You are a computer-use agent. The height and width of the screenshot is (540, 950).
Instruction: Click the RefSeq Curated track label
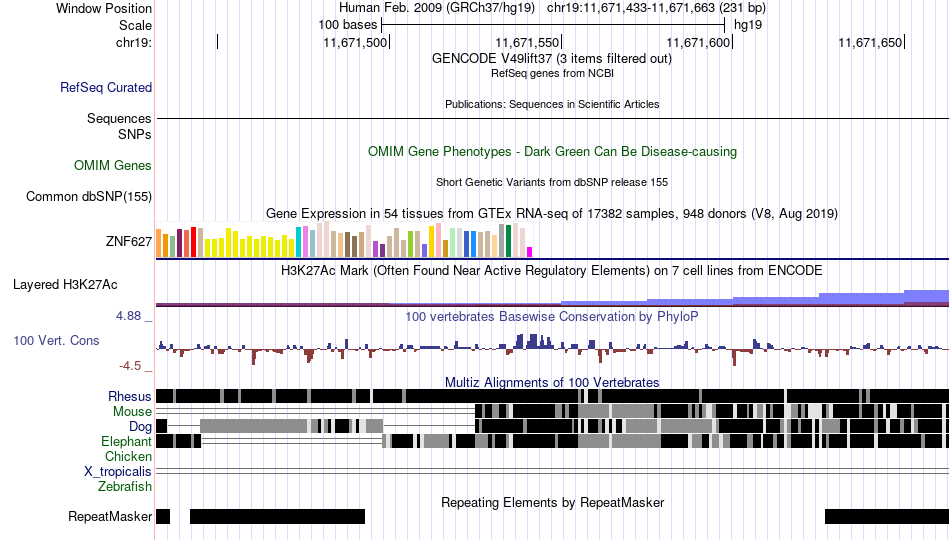click(x=106, y=87)
